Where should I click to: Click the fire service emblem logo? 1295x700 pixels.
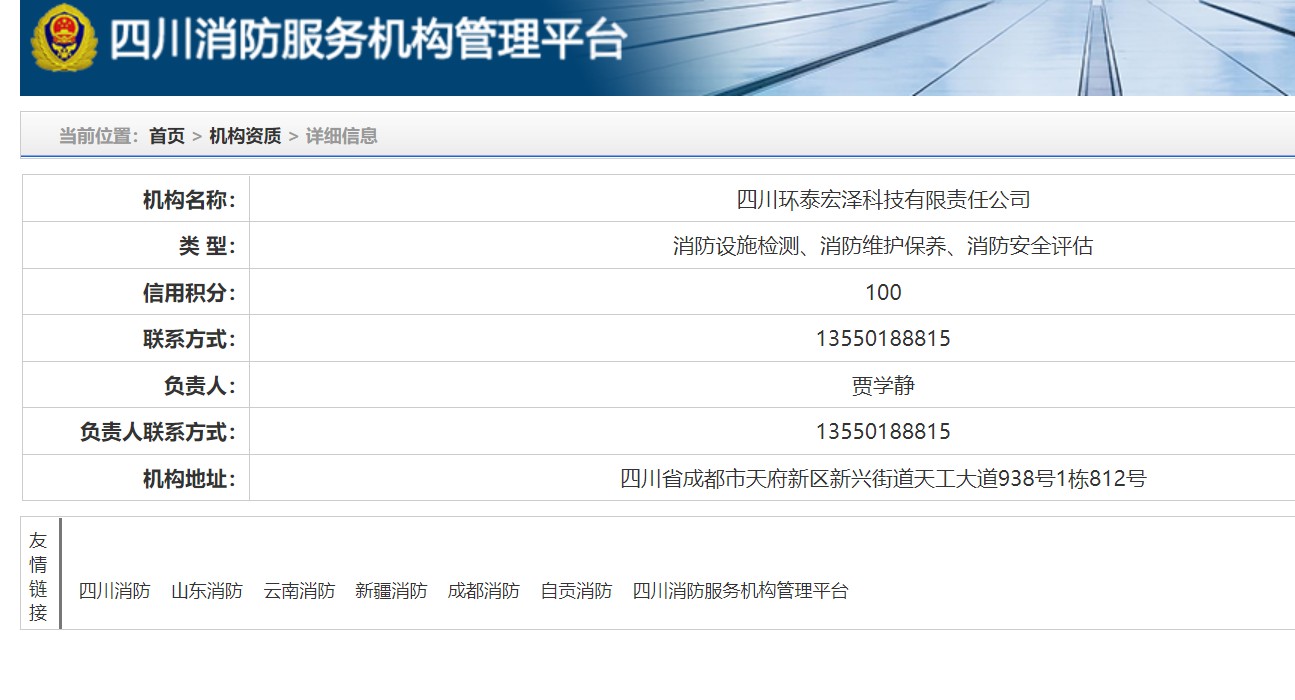click(x=64, y=41)
